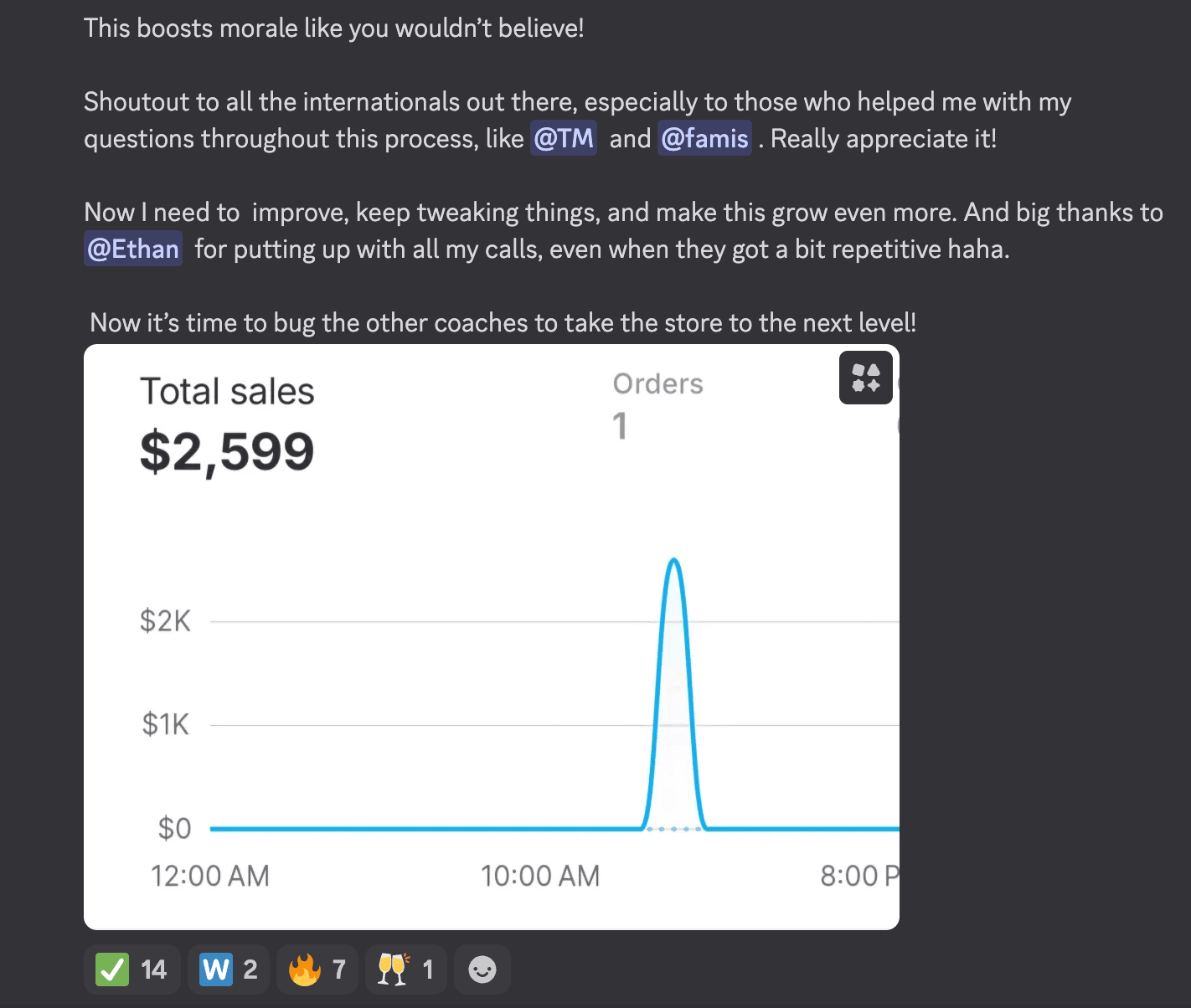Click the 'This boosts morale' message line

point(333,28)
